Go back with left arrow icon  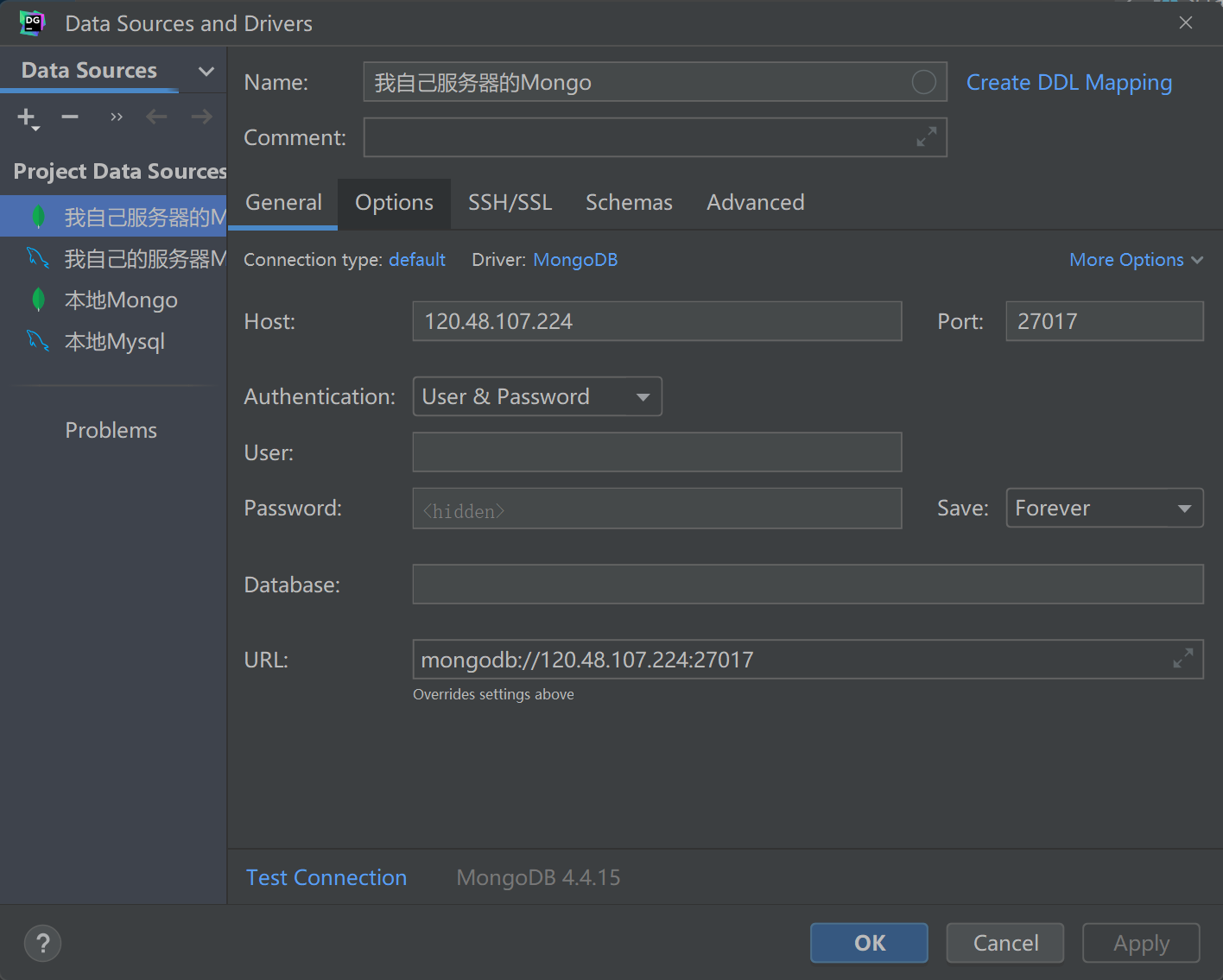156,117
